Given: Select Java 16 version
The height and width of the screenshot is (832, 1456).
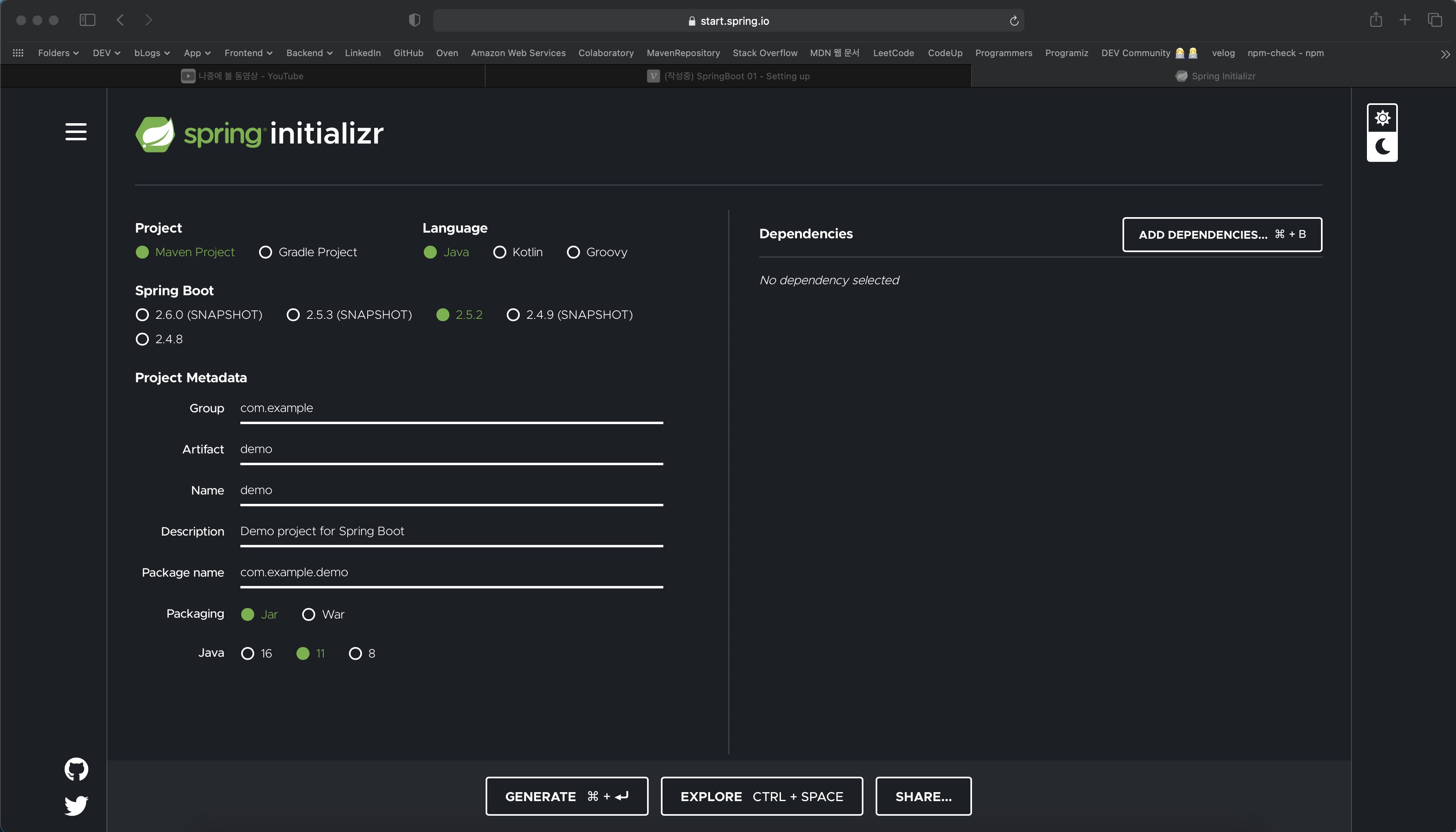Looking at the screenshot, I should coord(257,654).
